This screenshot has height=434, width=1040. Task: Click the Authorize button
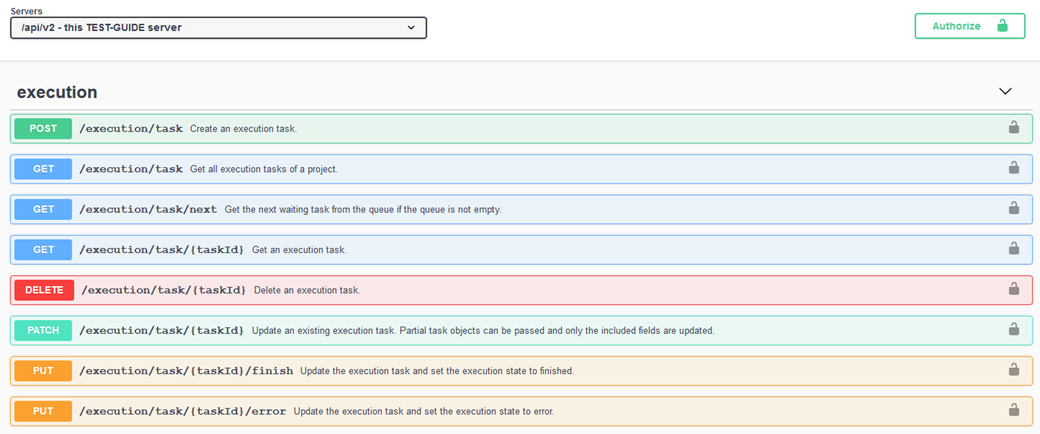(x=969, y=26)
